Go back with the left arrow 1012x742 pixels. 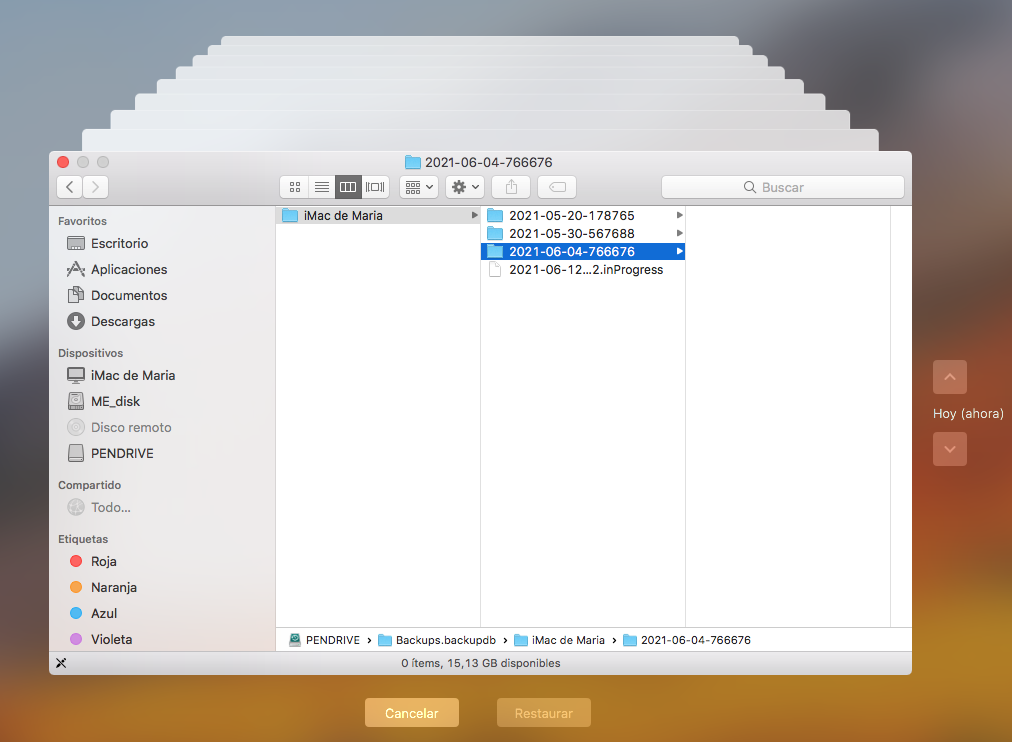click(70, 187)
